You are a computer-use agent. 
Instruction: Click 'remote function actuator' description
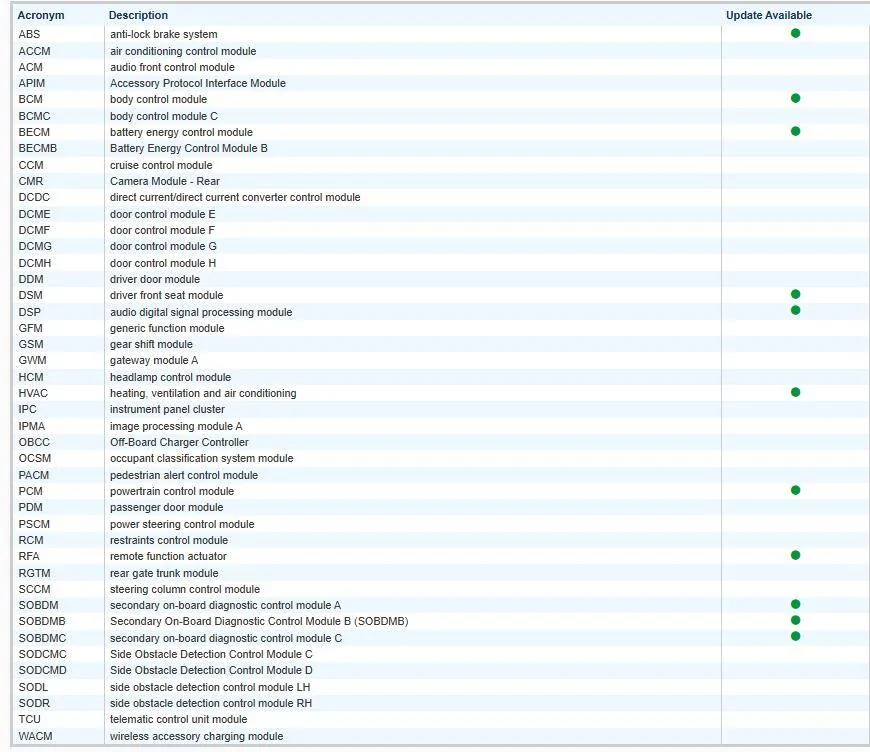coord(168,556)
